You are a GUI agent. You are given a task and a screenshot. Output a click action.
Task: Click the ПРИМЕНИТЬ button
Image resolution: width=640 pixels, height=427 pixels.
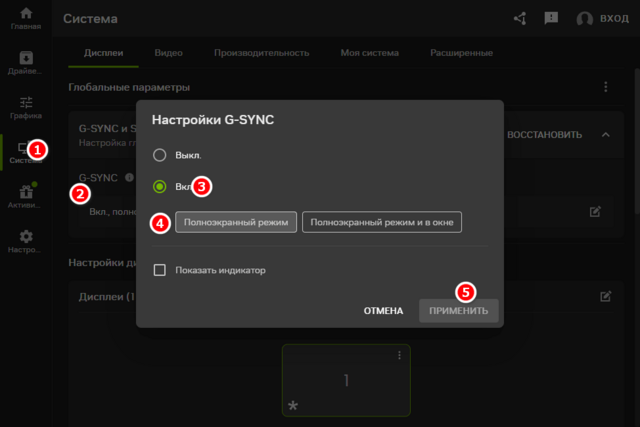[458, 311]
